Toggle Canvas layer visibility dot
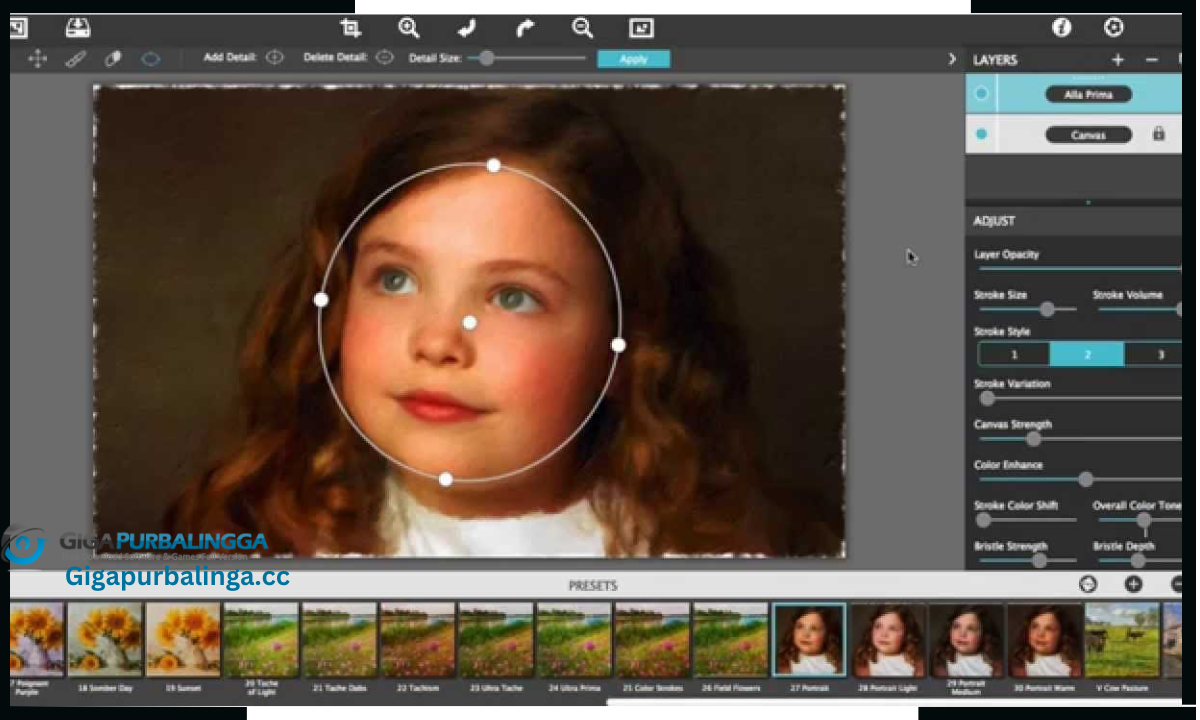 pos(981,134)
